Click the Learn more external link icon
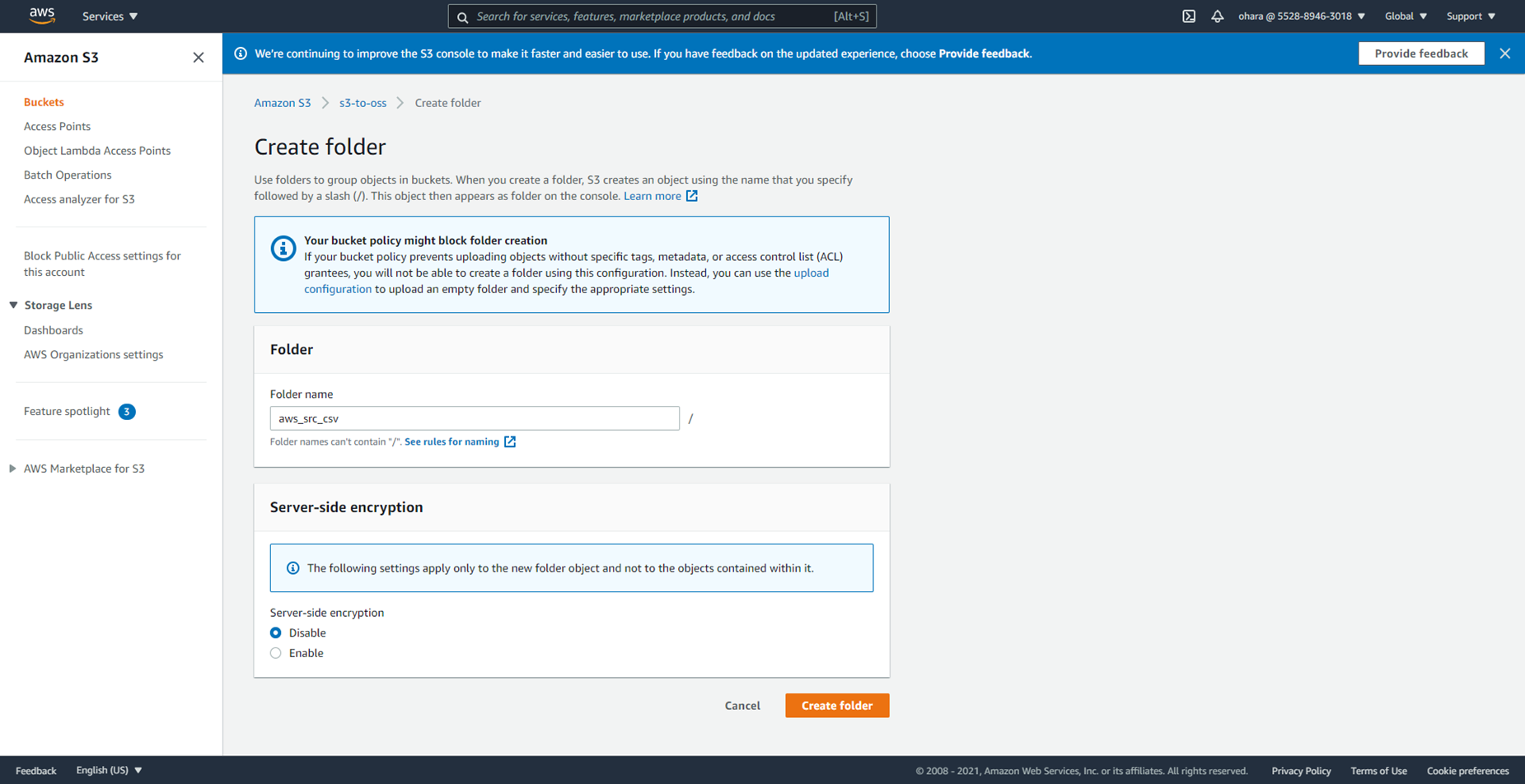1525x784 pixels. (692, 196)
